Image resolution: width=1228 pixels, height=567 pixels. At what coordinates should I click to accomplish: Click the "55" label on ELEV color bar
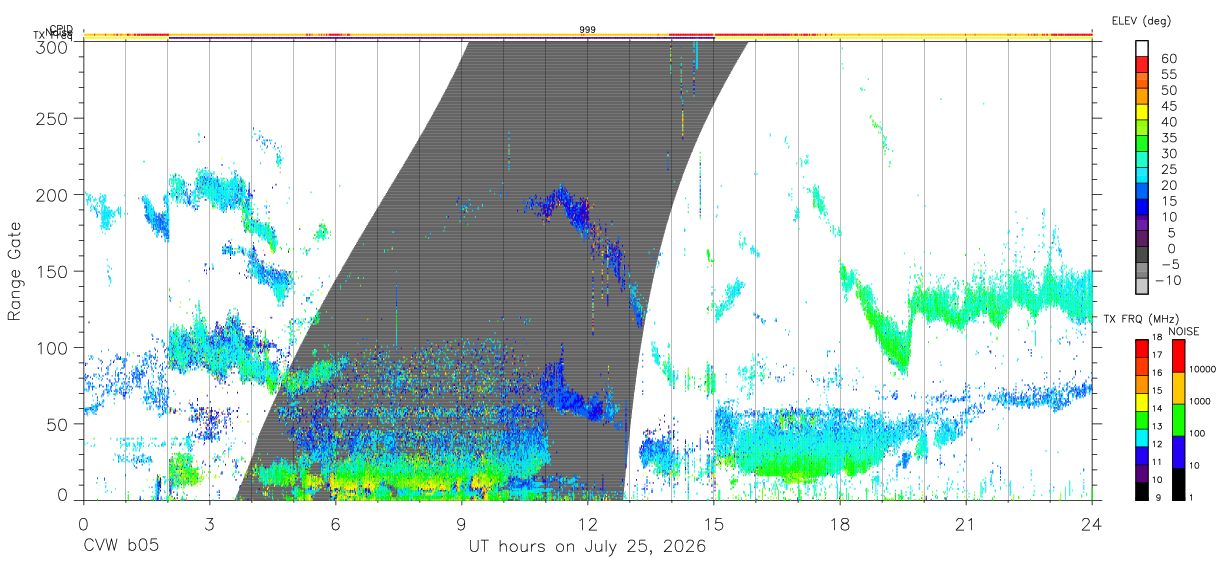point(1168,75)
